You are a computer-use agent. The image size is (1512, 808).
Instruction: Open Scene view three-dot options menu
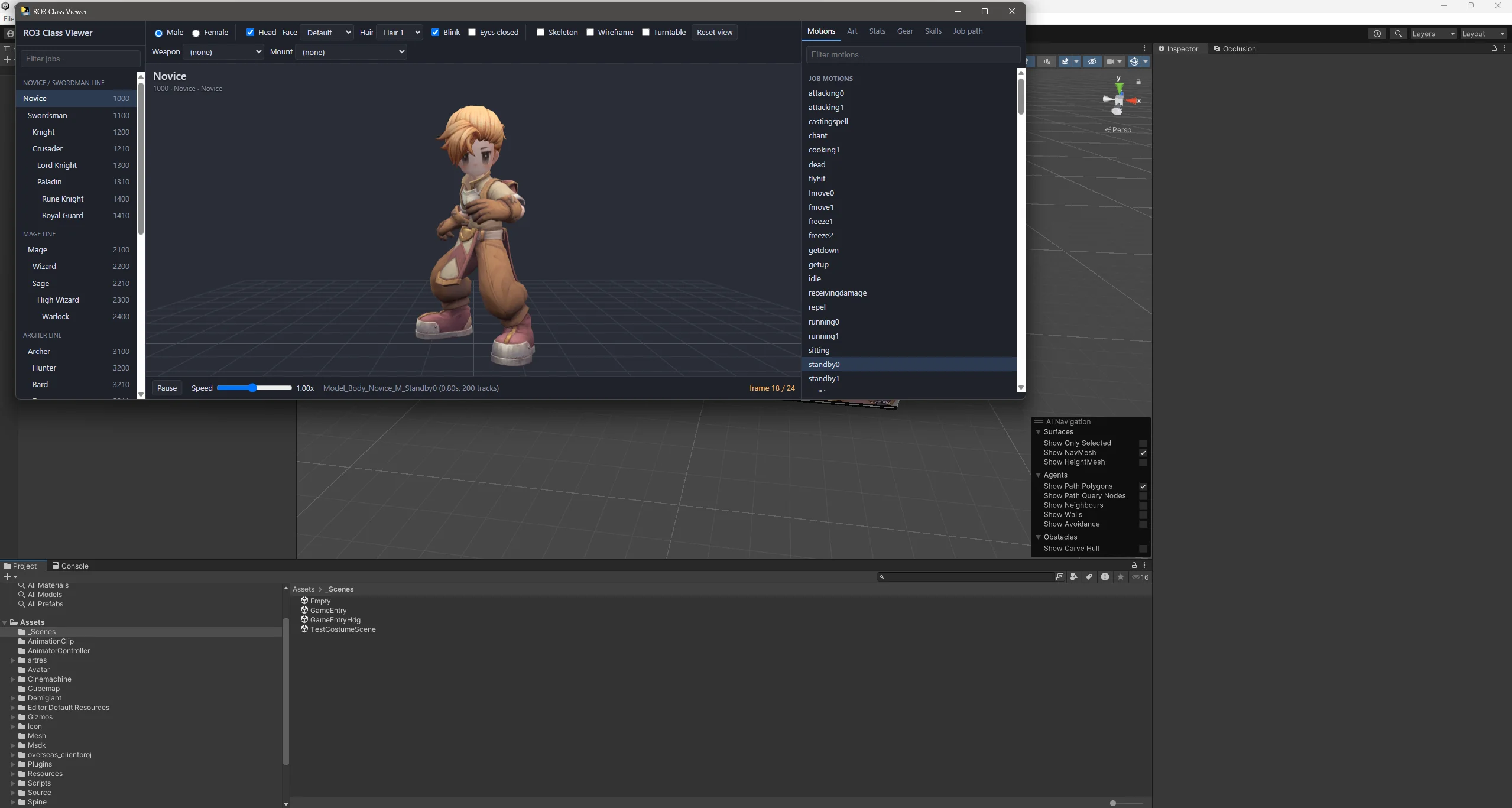[x=1144, y=48]
